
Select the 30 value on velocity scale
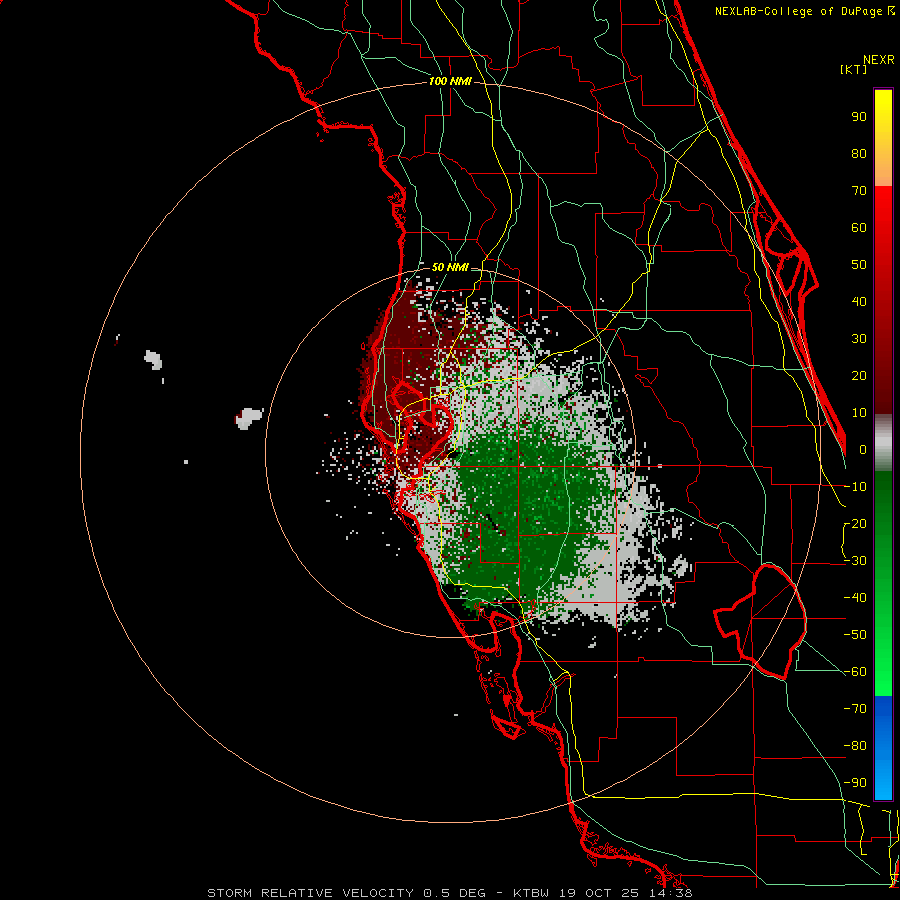[859, 339]
